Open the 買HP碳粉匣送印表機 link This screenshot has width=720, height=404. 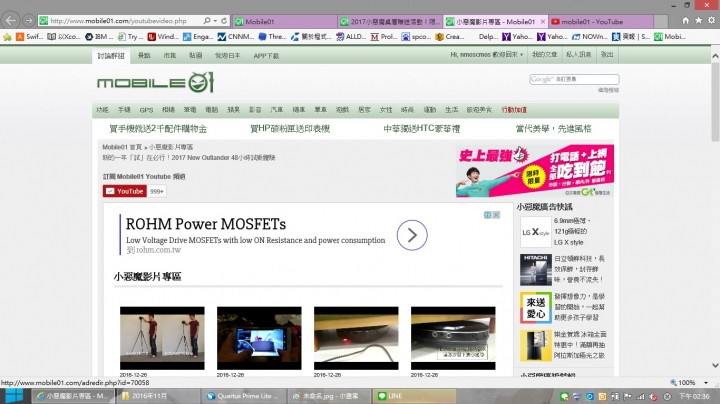(x=290, y=129)
